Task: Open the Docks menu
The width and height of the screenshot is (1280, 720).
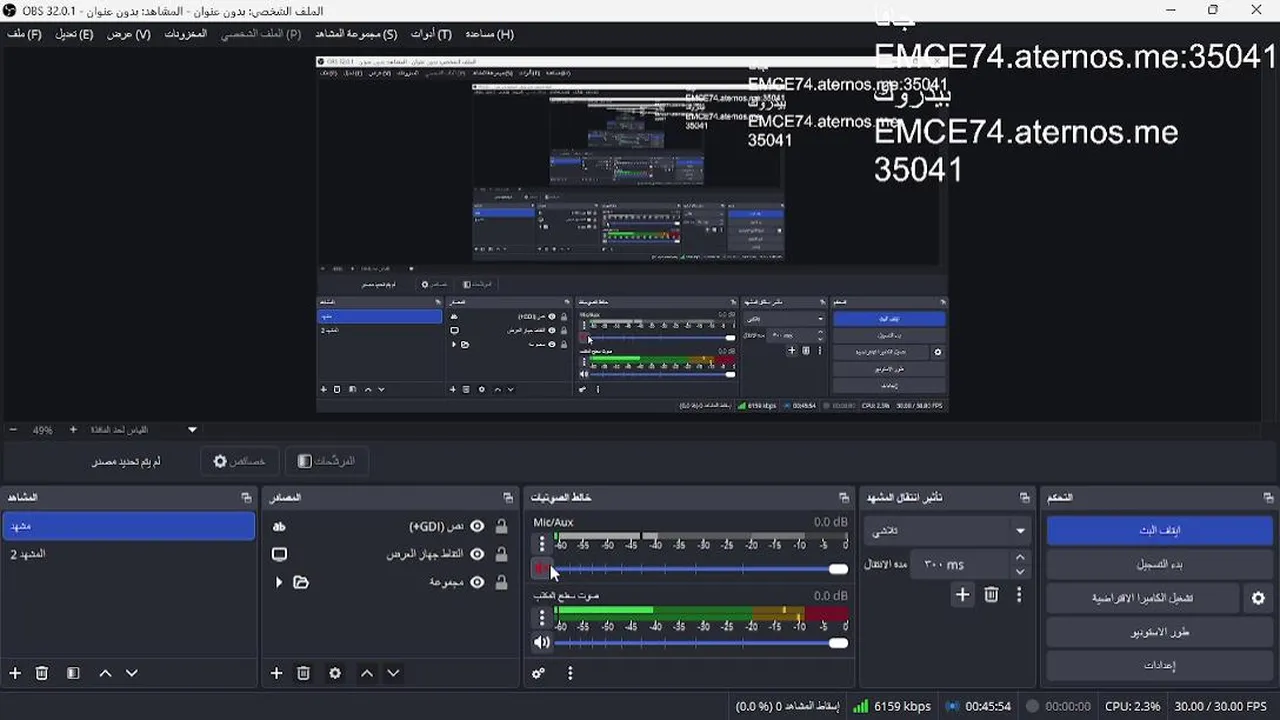Action: pyautogui.click(x=186, y=34)
